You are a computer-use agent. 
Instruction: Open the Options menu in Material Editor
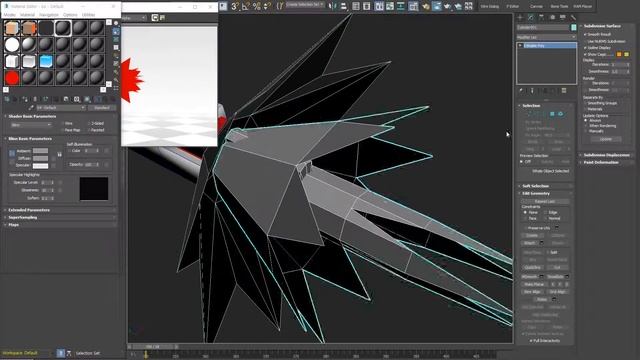(x=70, y=15)
